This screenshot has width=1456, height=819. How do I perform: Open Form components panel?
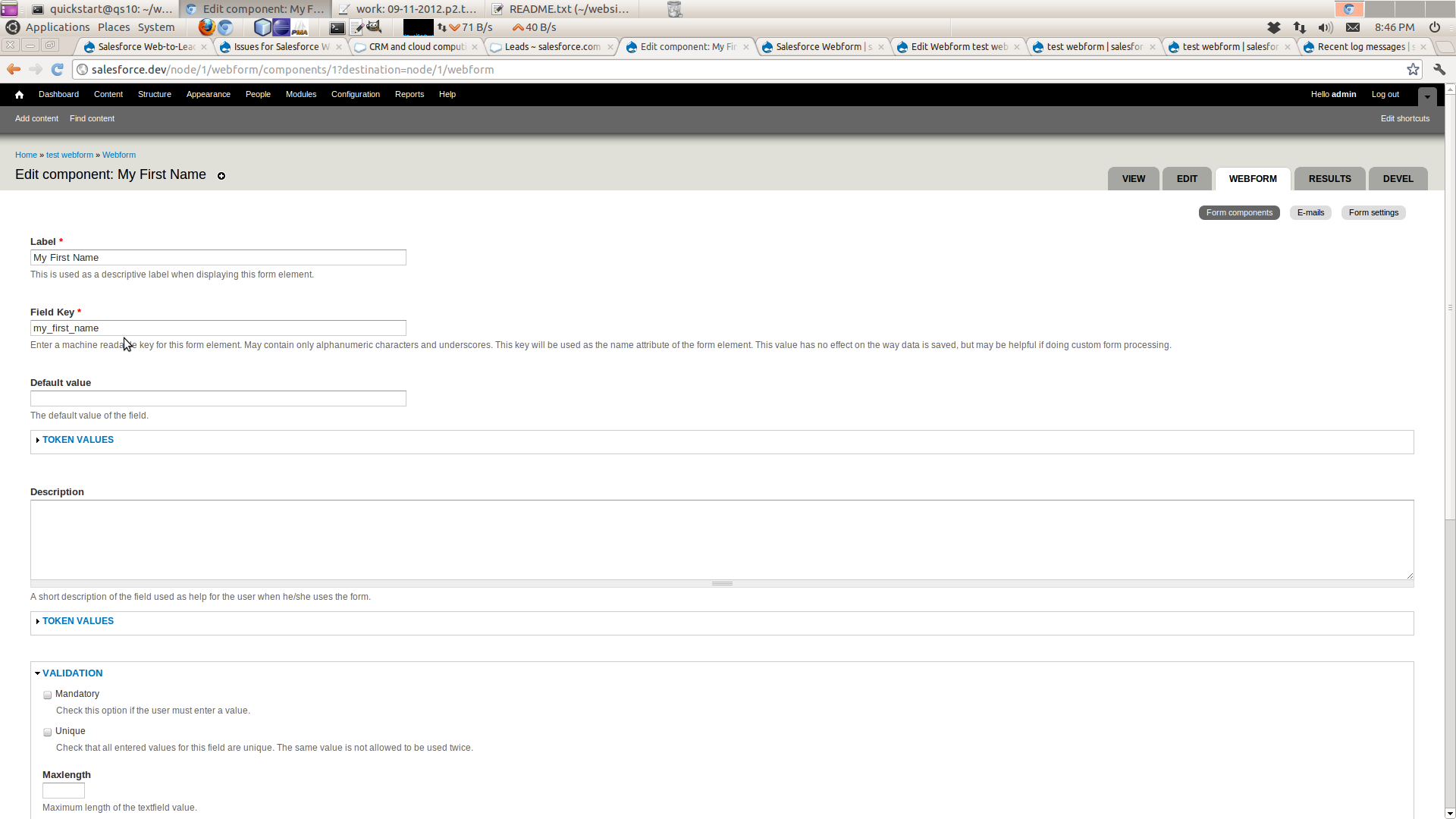(1240, 212)
